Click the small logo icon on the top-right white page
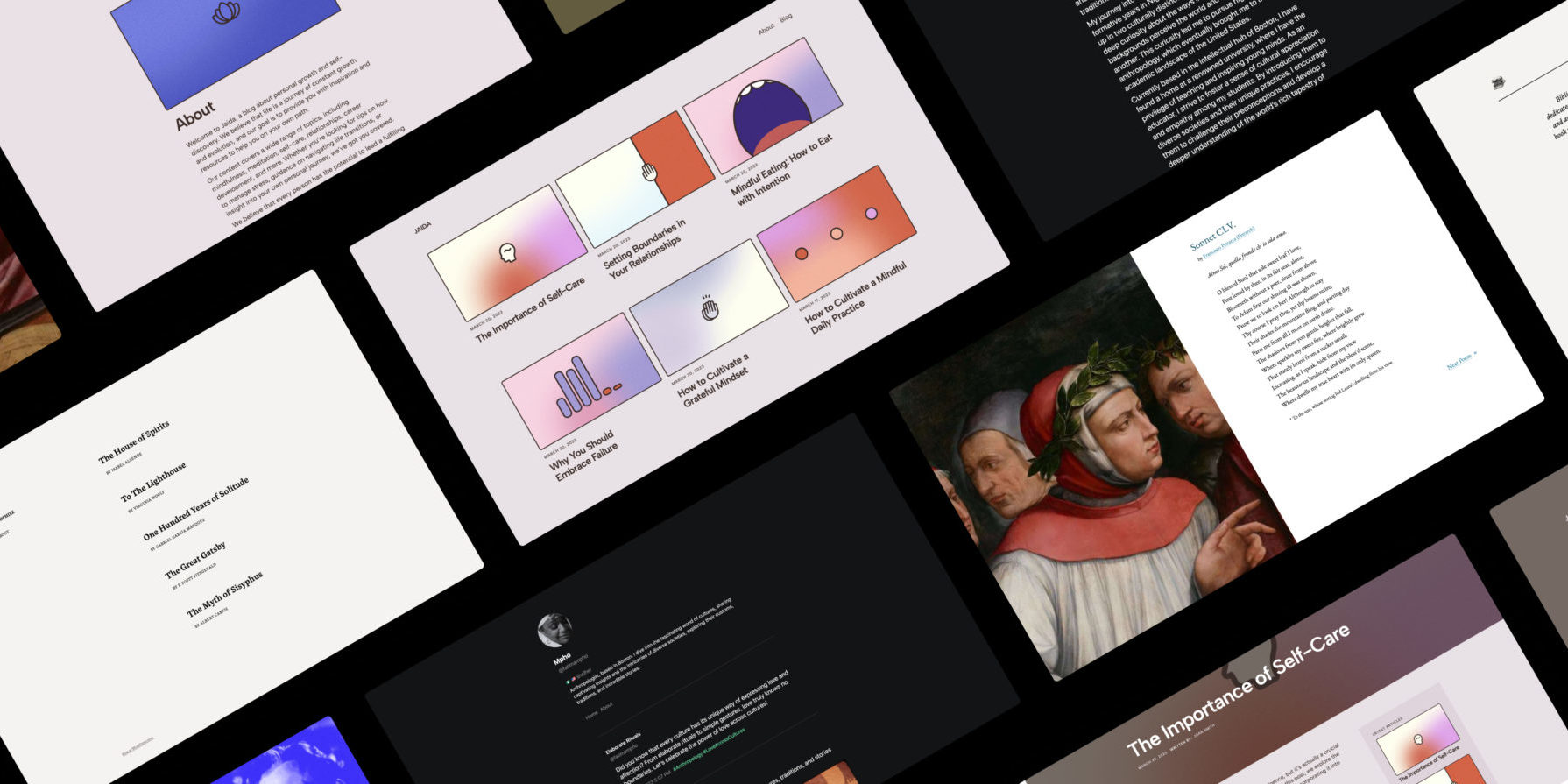Image resolution: width=1568 pixels, height=784 pixels. click(x=1498, y=83)
